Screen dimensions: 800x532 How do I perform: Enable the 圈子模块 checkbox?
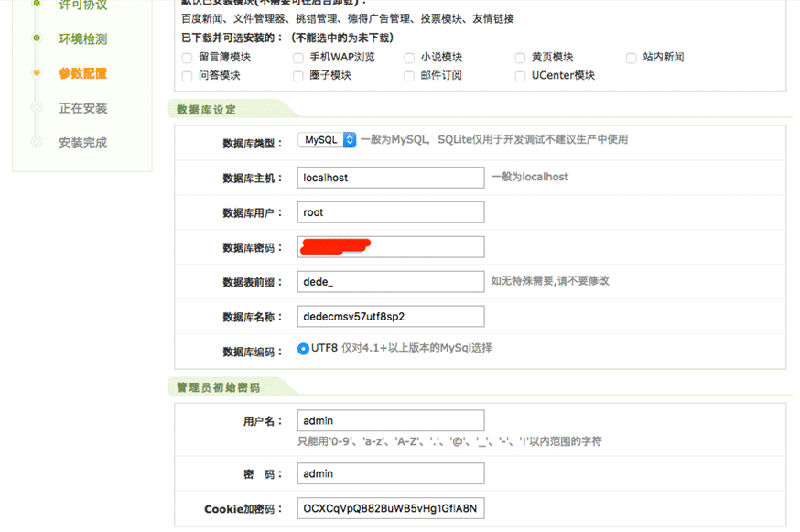click(x=298, y=76)
